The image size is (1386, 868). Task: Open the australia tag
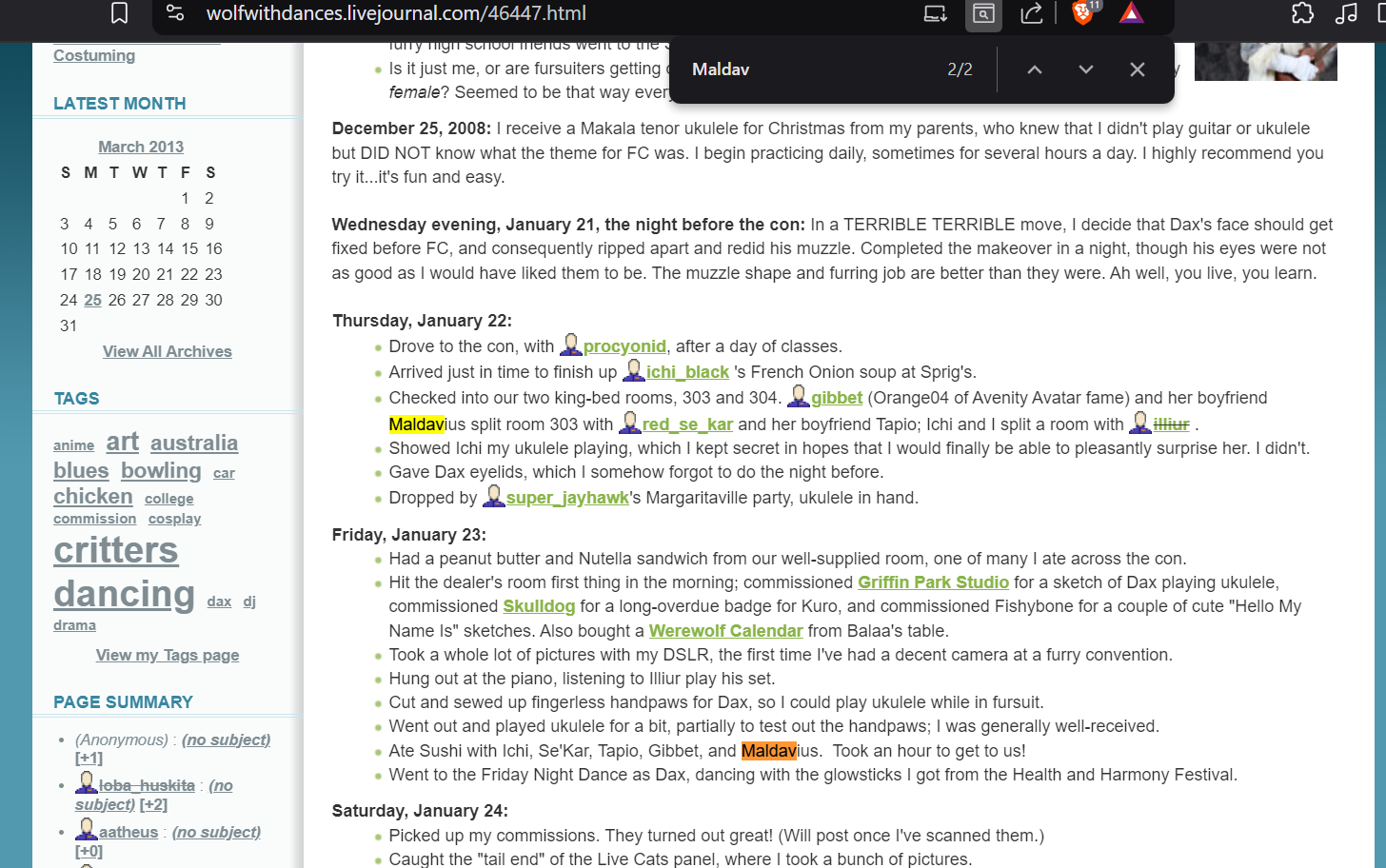pos(194,443)
